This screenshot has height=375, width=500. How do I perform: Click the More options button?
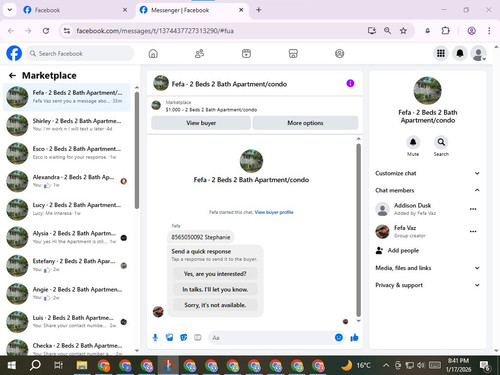pyautogui.click(x=305, y=123)
